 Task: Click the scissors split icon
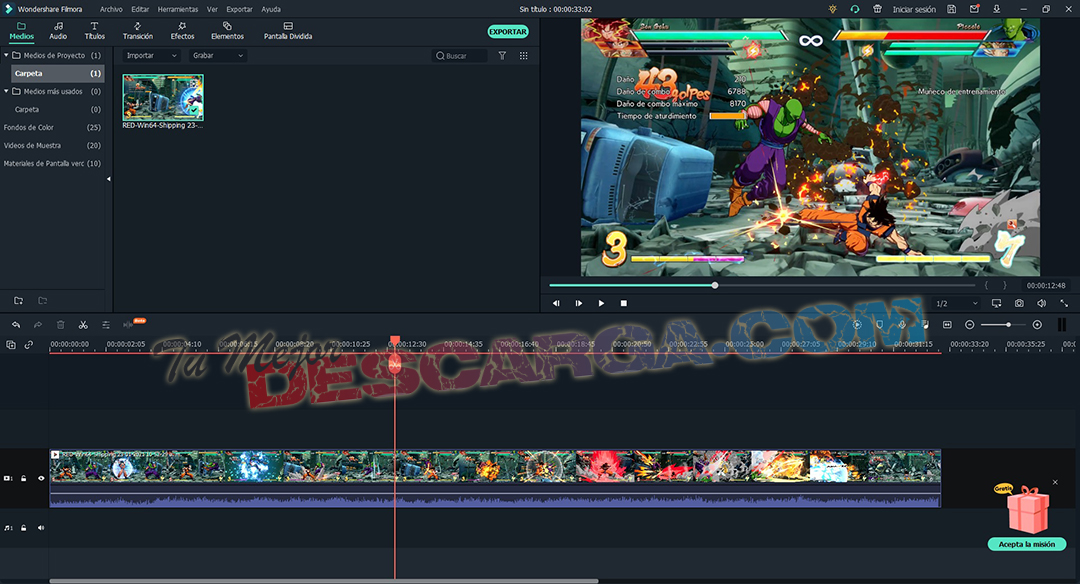point(83,324)
